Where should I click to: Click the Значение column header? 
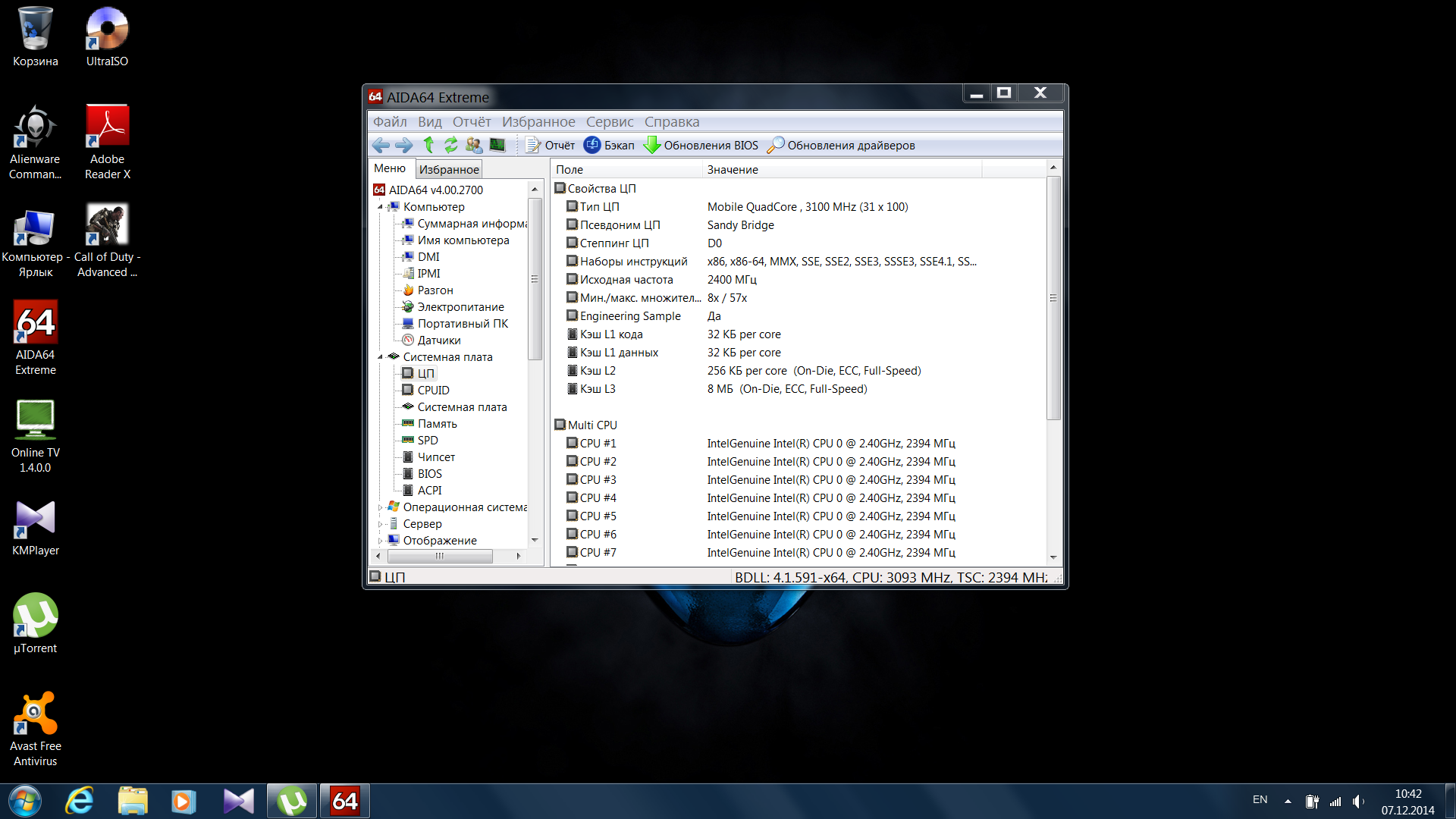(842, 170)
